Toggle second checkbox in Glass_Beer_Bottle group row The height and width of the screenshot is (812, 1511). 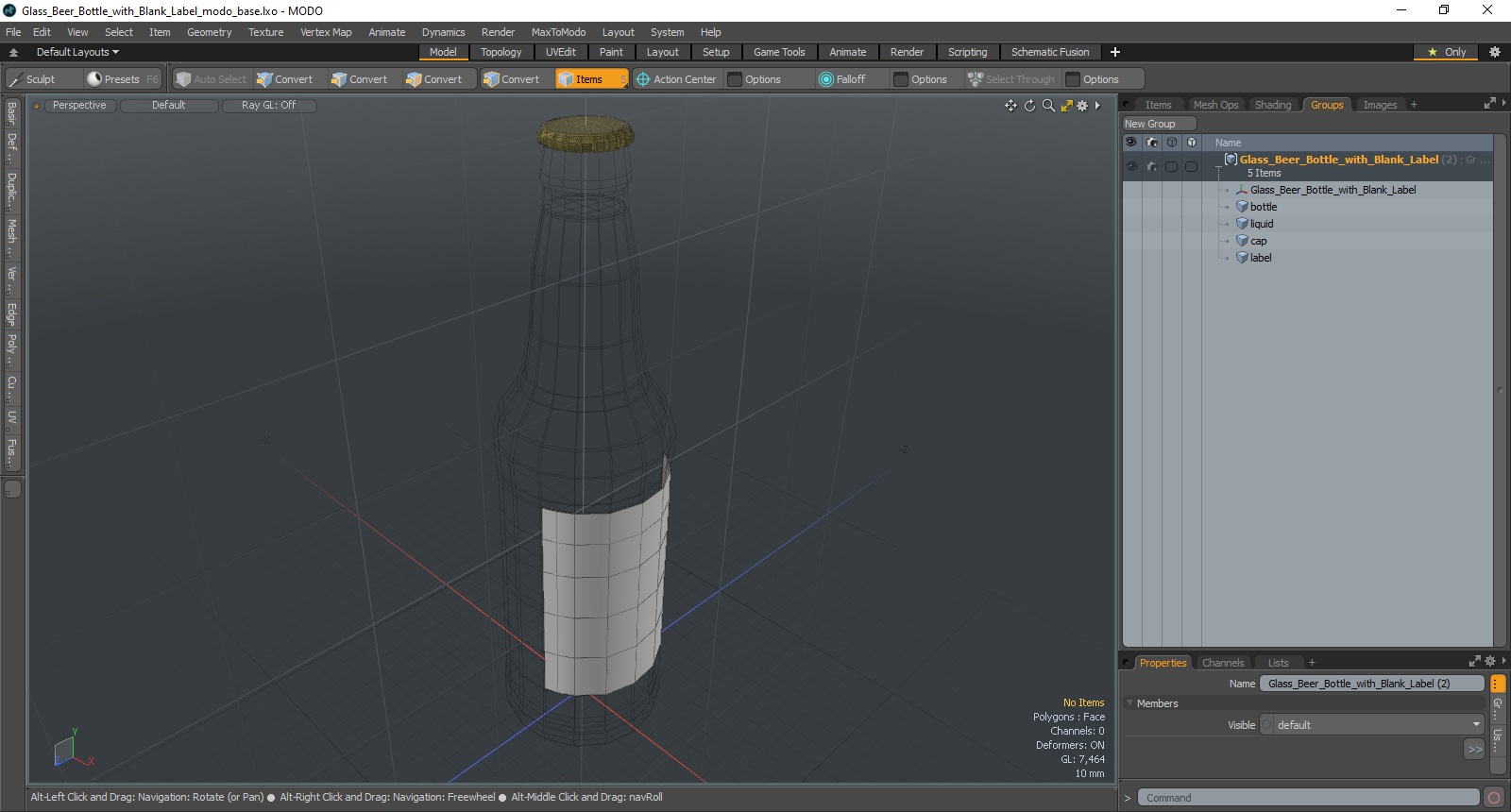(1191, 166)
